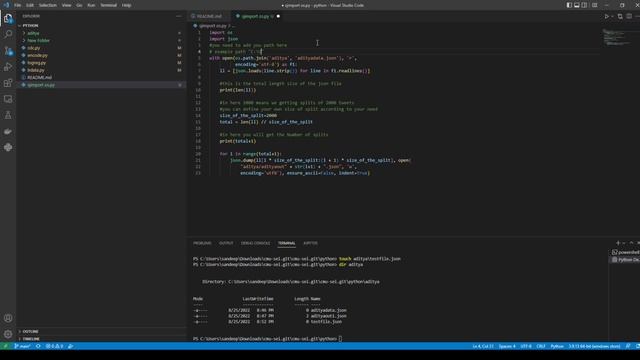Select the powershell terminal instance
Viewport: 640px width, 360px height.
tap(625, 252)
